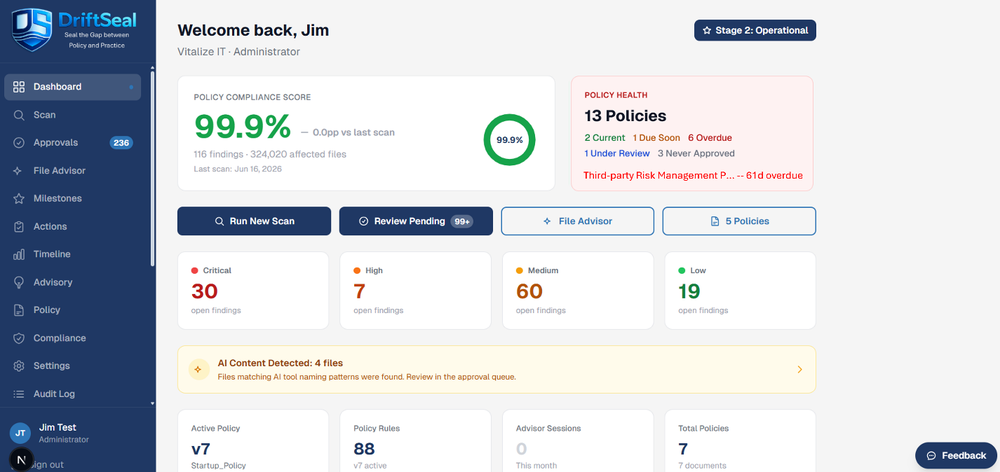
Task: Click the 3 Never Approved status
Action: pyautogui.click(x=696, y=154)
